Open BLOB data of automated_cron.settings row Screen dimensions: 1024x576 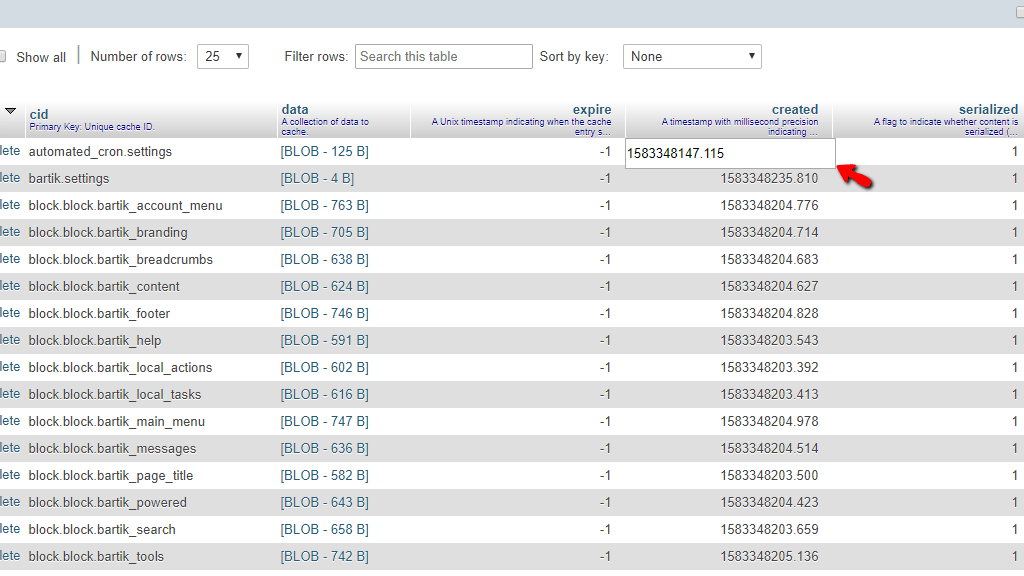coord(325,152)
